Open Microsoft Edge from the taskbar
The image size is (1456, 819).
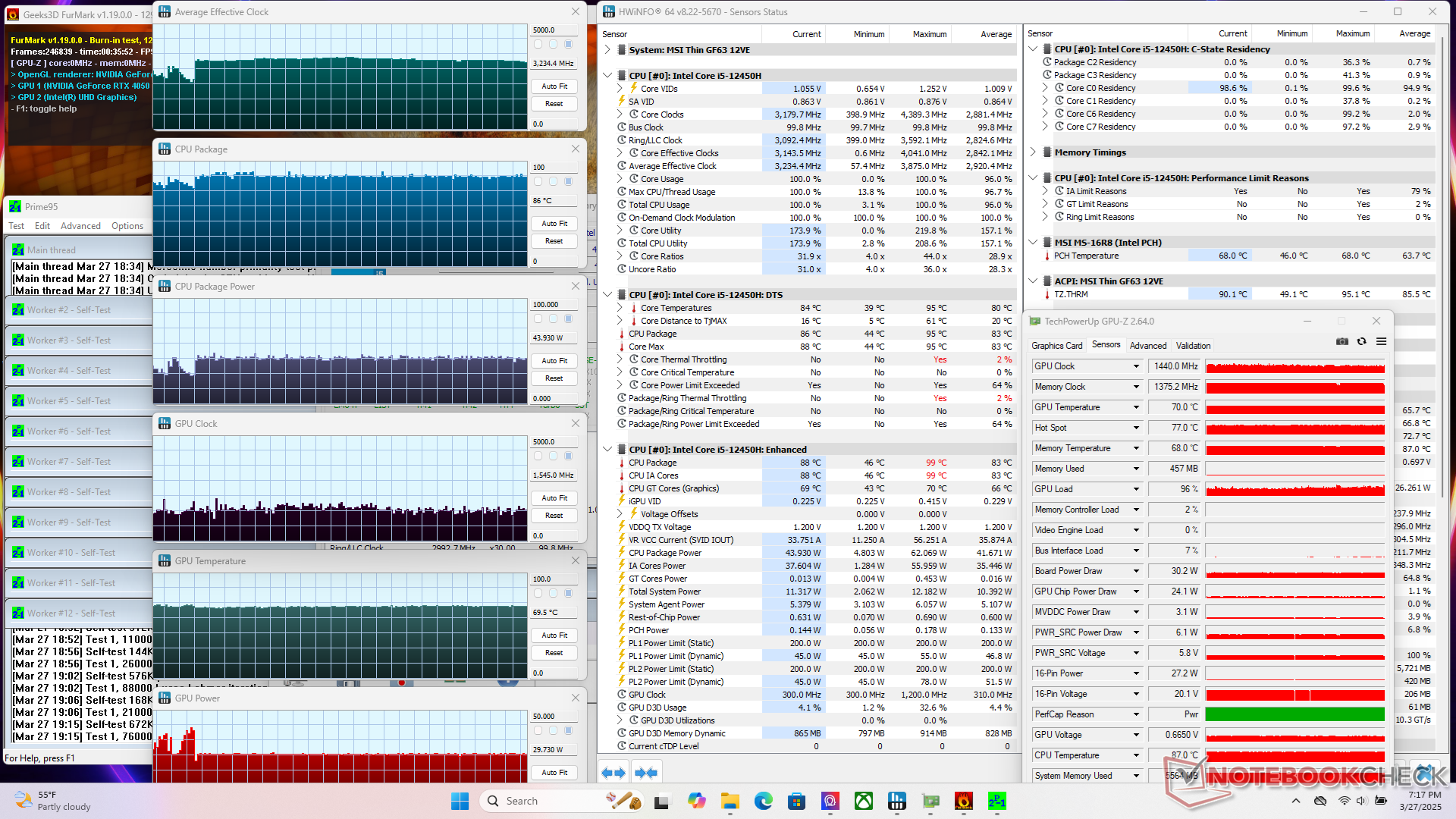click(x=764, y=801)
